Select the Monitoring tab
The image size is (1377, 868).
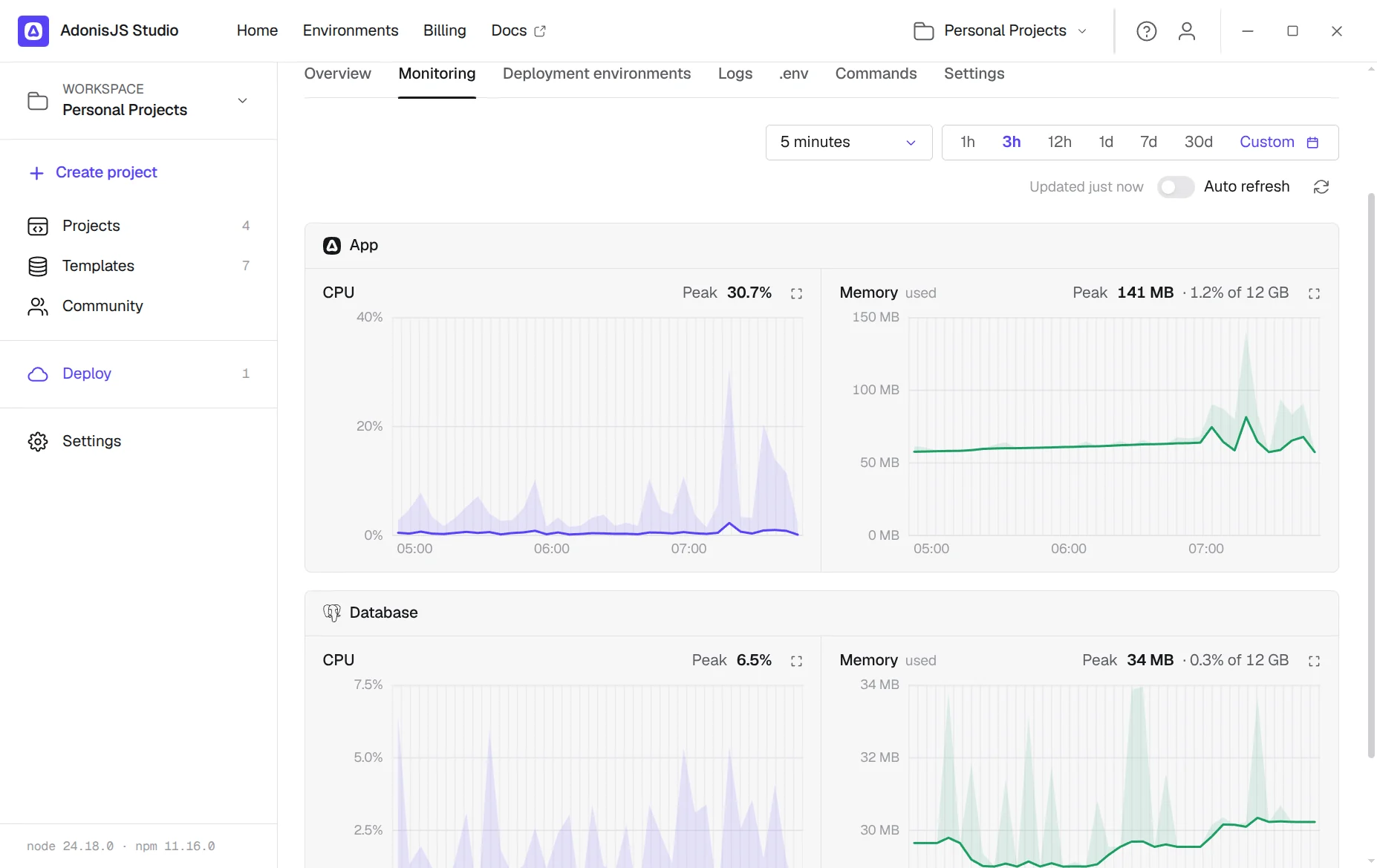(x=437, y=74)
